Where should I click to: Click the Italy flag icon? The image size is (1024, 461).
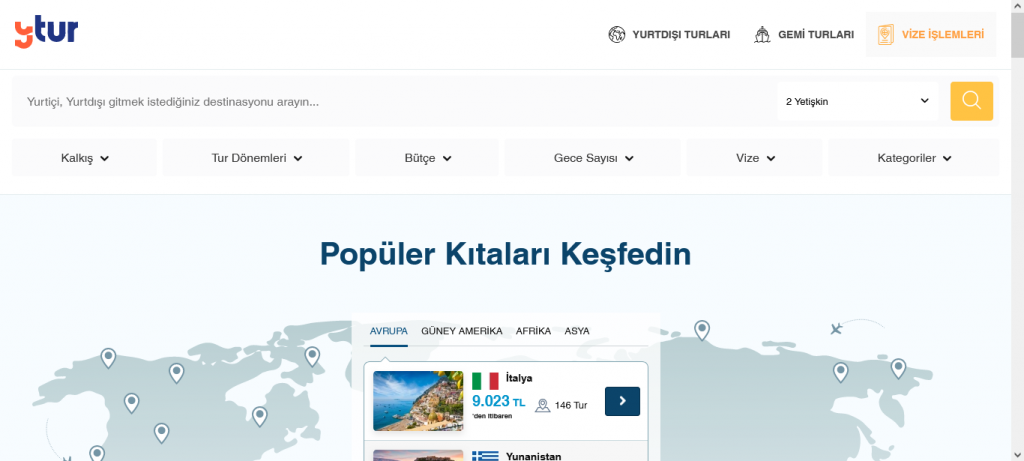click(x=486, y=381)
